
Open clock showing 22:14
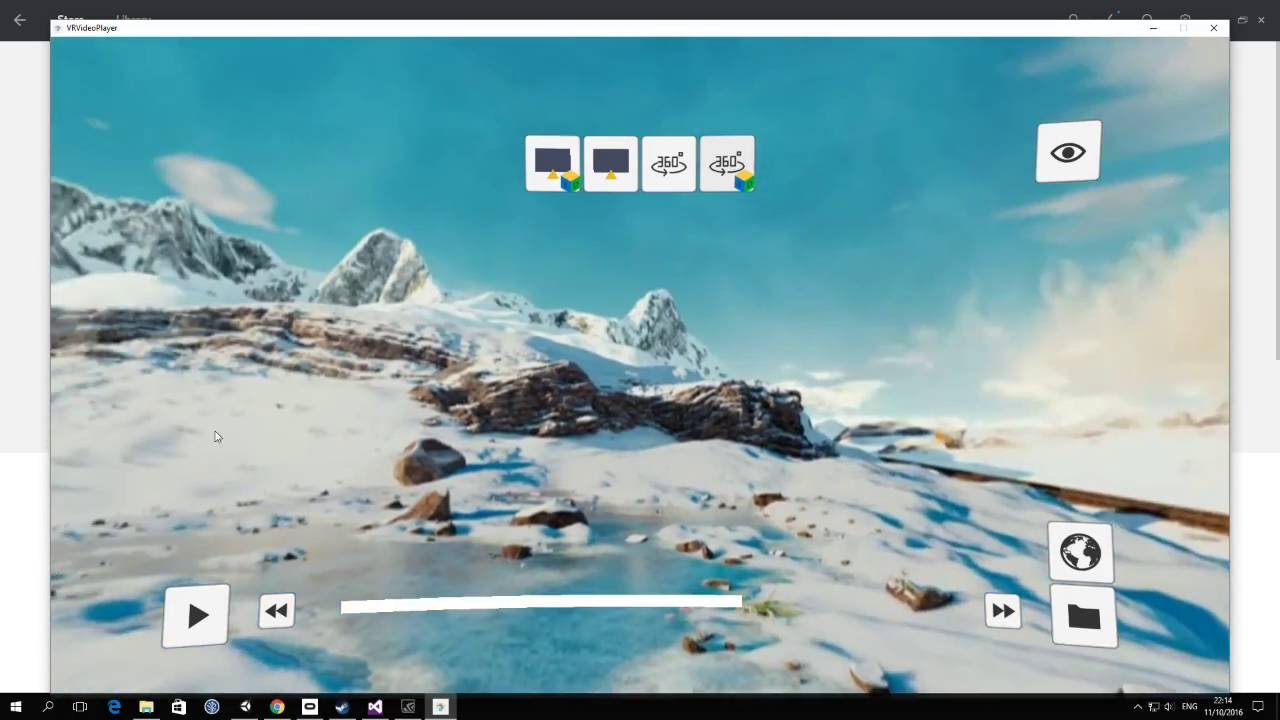tap(1223, 707)
